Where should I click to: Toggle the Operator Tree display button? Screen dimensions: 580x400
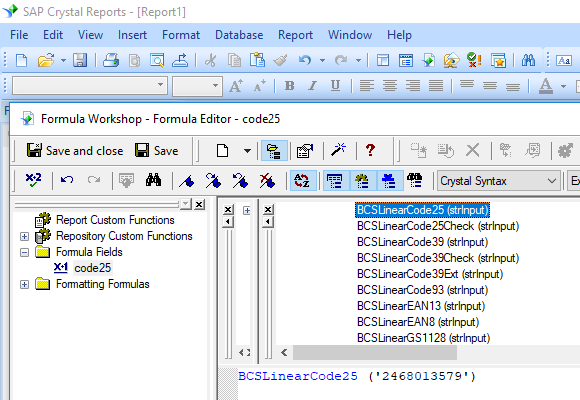pyautogui.click(x=389, y=181)
